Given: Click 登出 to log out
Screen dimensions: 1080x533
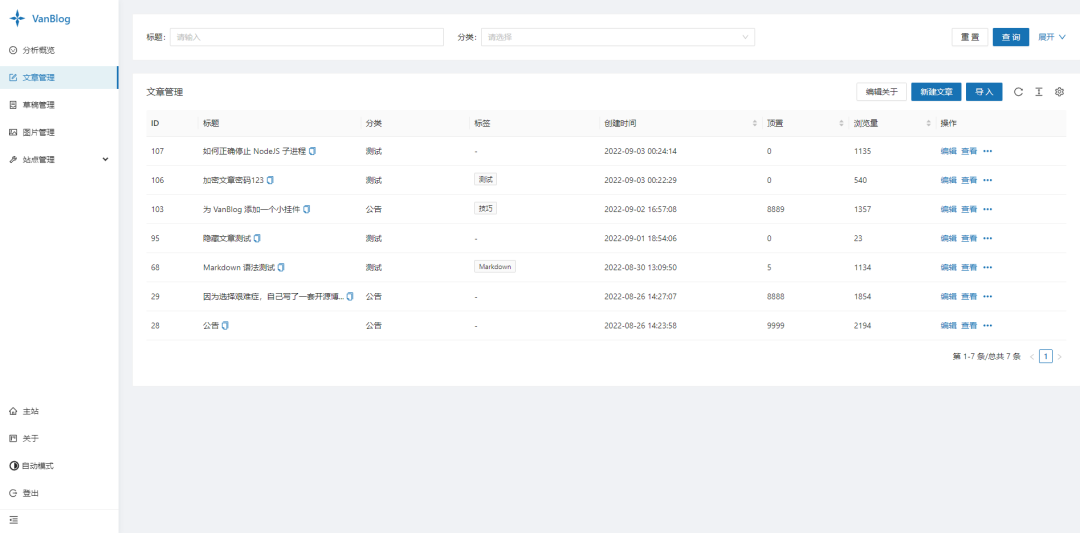Looking at the screenshot, I should (x=24, y=493).
